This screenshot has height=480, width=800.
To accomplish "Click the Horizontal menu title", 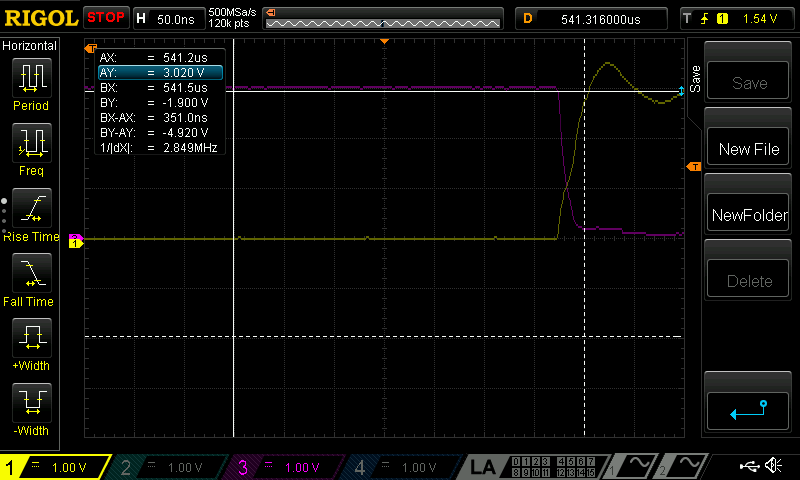I will point(30,46).
